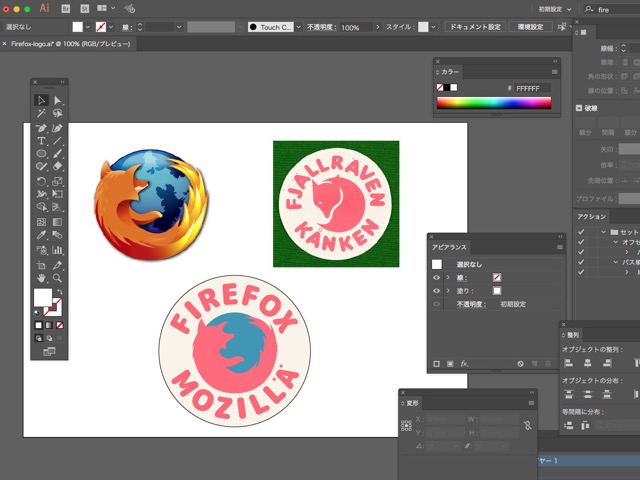Select the Direct Selection tool
The image size is (640, 480).
[58, 100]
